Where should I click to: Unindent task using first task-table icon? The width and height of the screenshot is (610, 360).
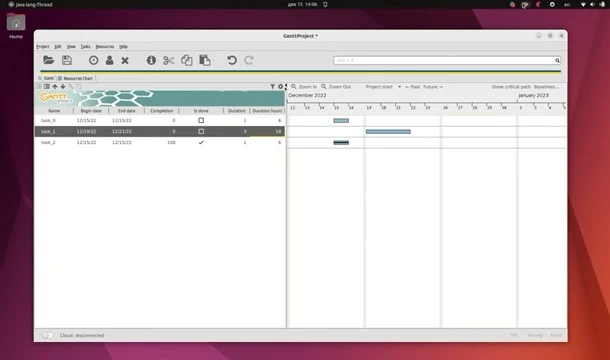point(39,86)
